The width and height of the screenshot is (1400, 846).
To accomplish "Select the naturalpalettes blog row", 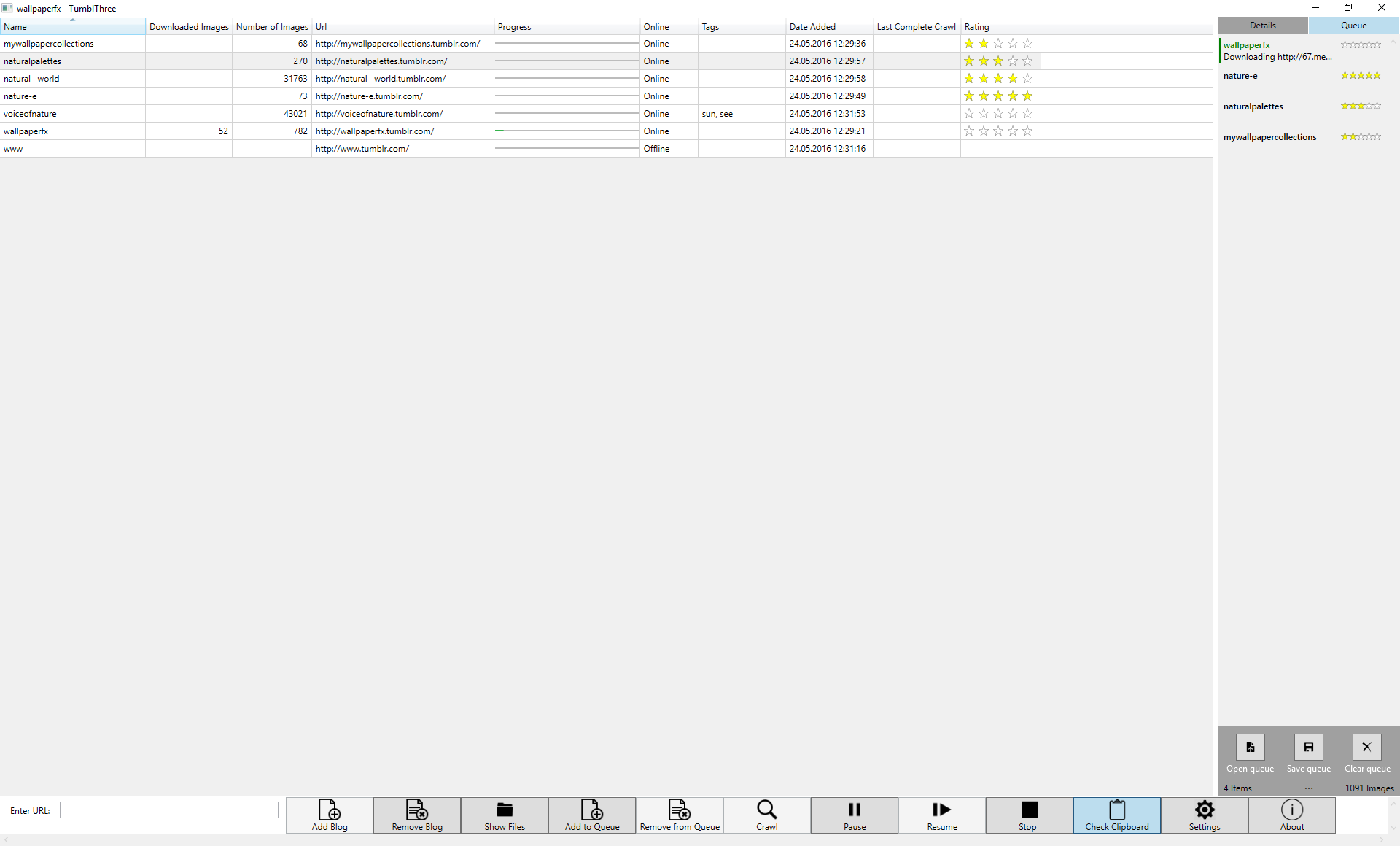I will pos(607,61).
